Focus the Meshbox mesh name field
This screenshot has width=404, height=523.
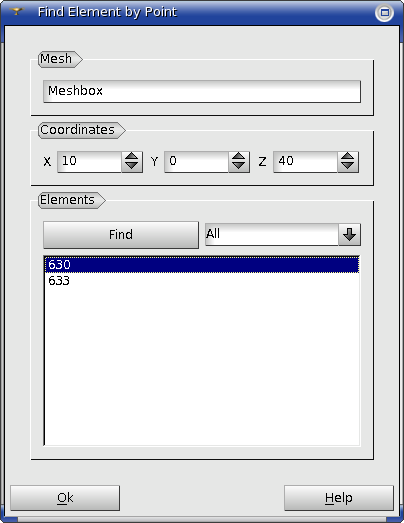click(202, 91)
